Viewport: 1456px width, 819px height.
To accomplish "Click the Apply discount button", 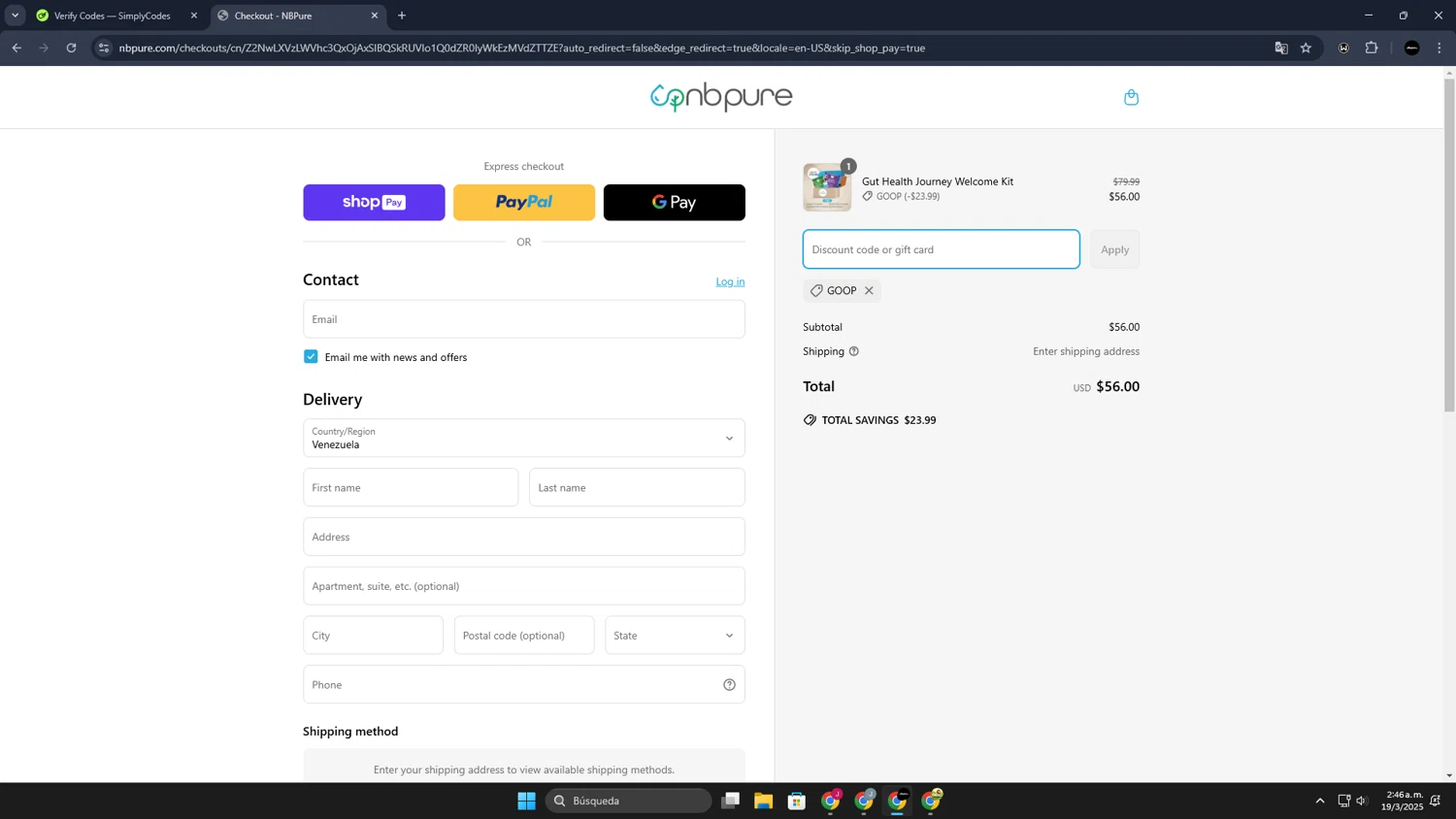I will pos(1114,249).
